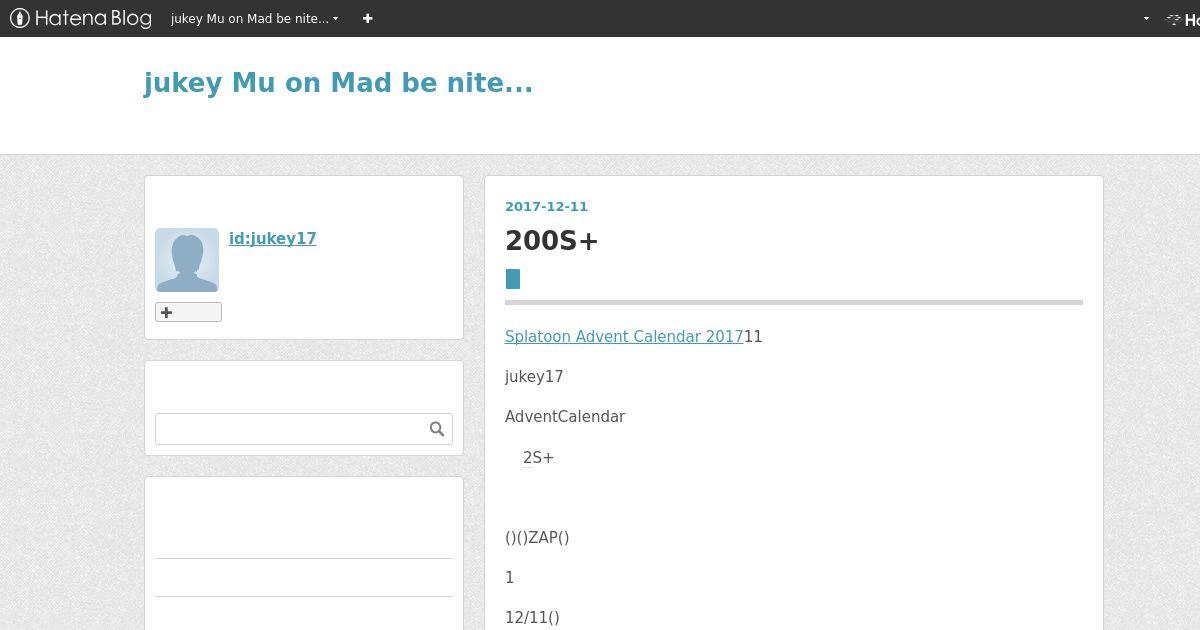Click the plus icon in top bar
This screenshot has height=630, width=1200.
pos(367,18)
